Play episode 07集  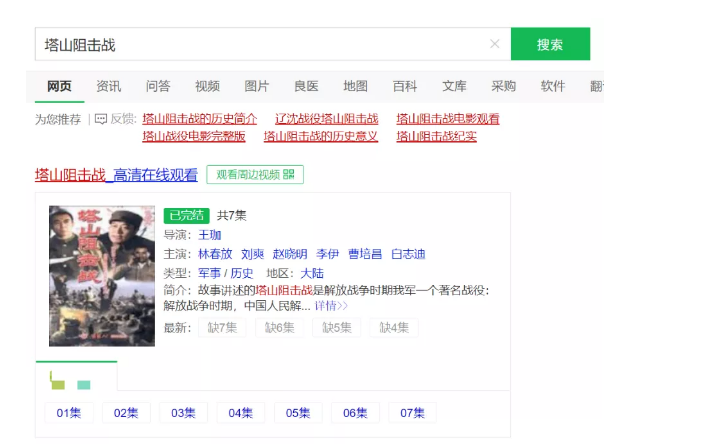[x=413, y=413]
